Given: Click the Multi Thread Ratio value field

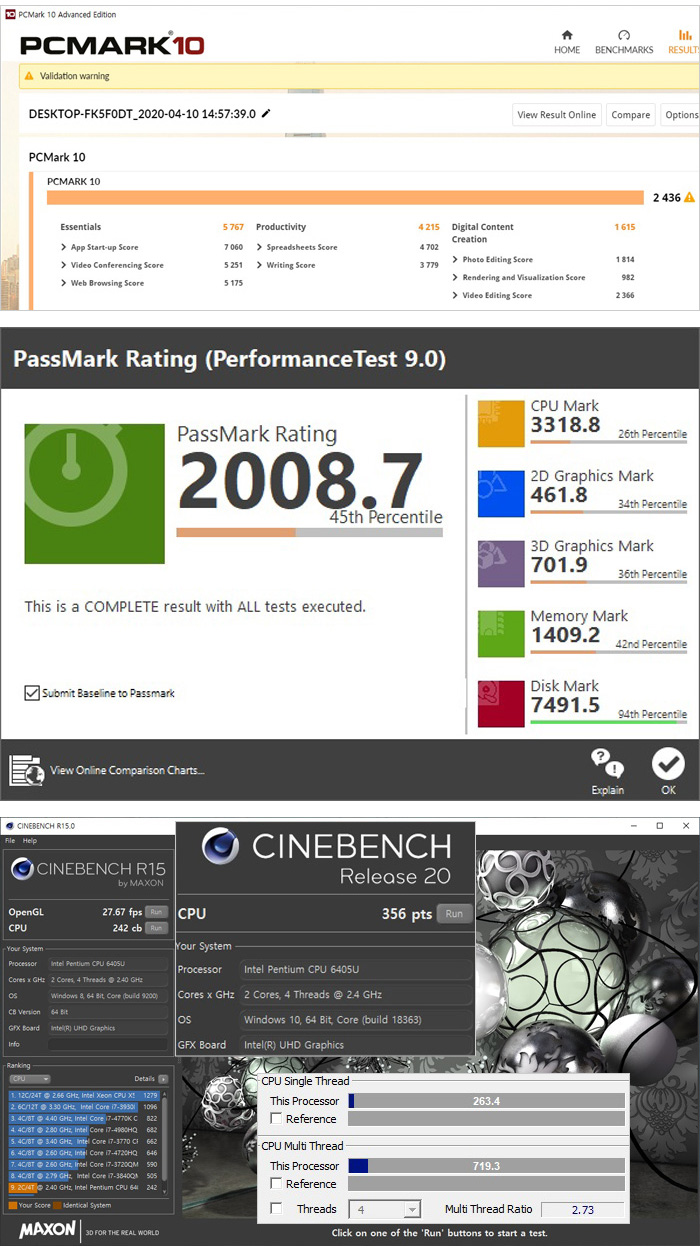Looking at the screenshot, I should point(583,1209).
